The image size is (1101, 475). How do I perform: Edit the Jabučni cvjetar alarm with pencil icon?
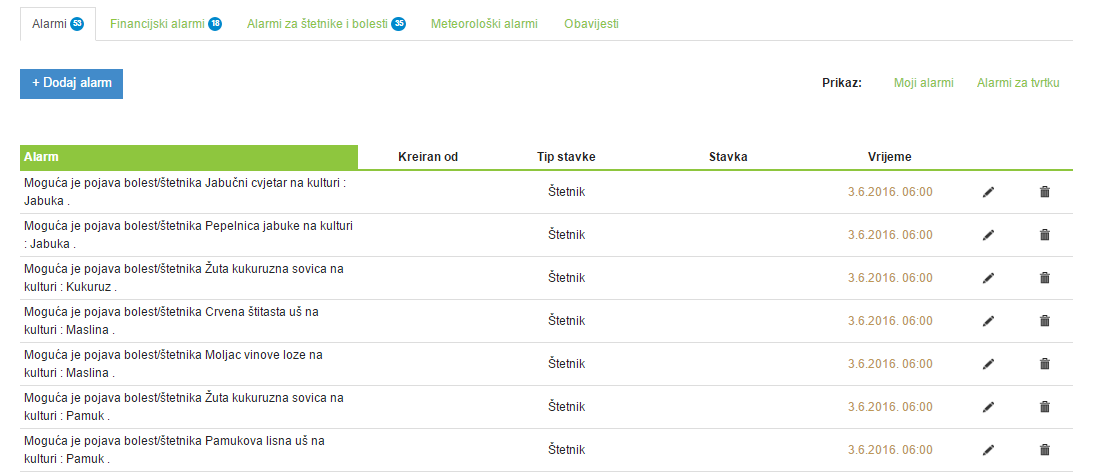[x=989, y=192]
